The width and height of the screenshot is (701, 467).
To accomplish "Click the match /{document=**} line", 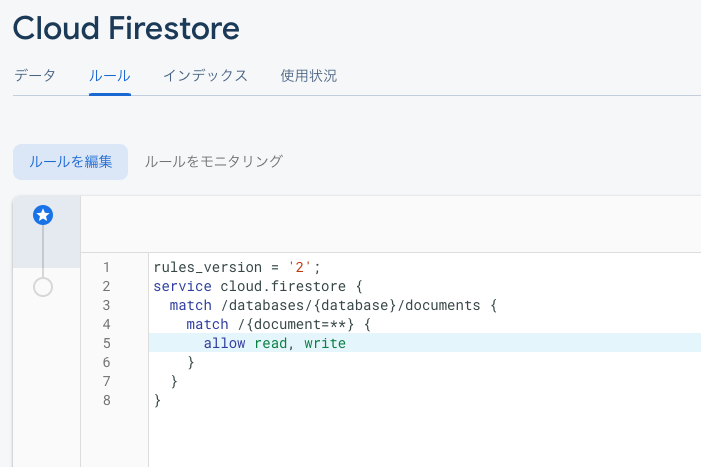I will click(x=279, y=324).
